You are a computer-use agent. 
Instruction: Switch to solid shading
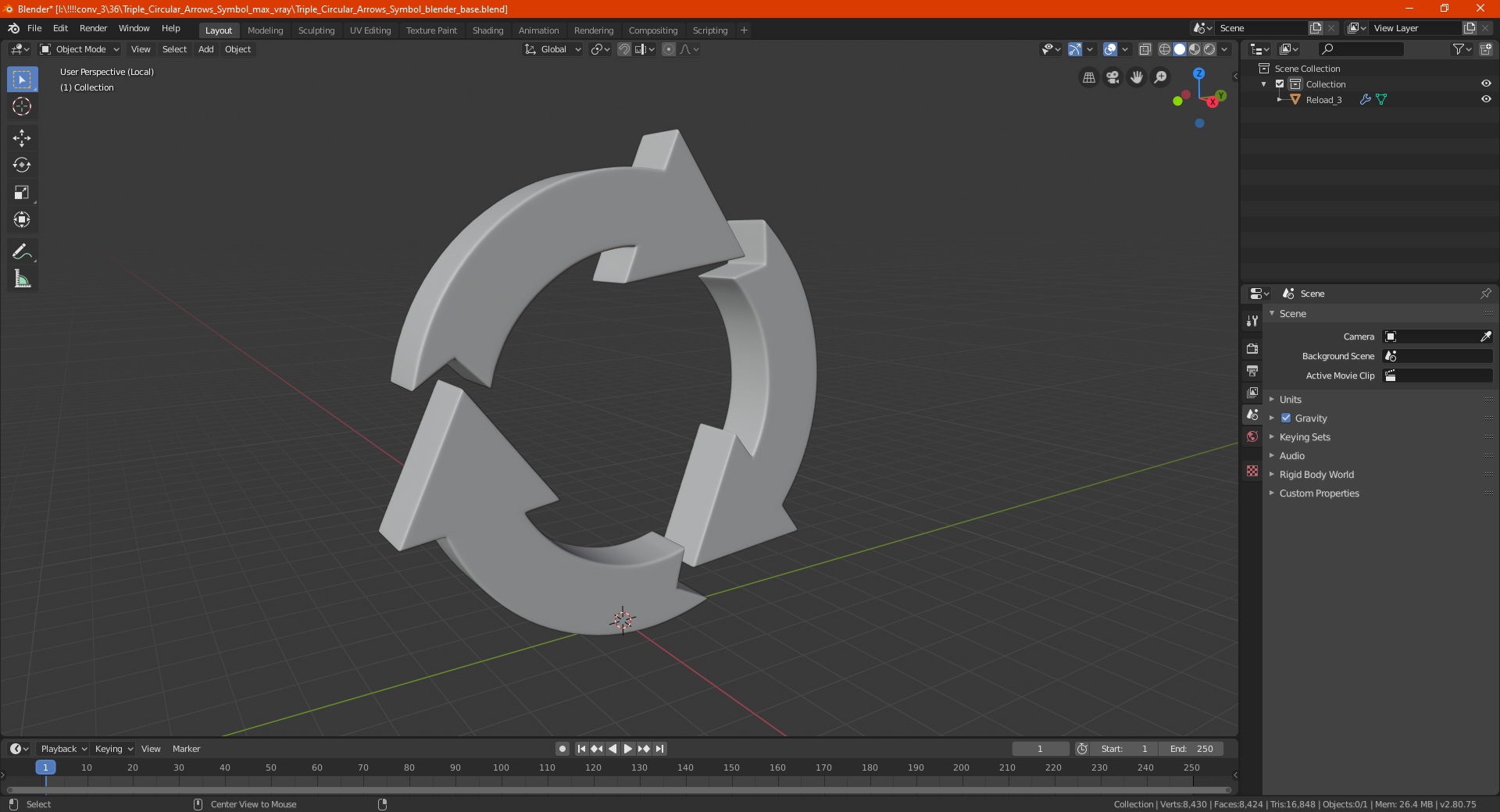tap(1180, 49)
